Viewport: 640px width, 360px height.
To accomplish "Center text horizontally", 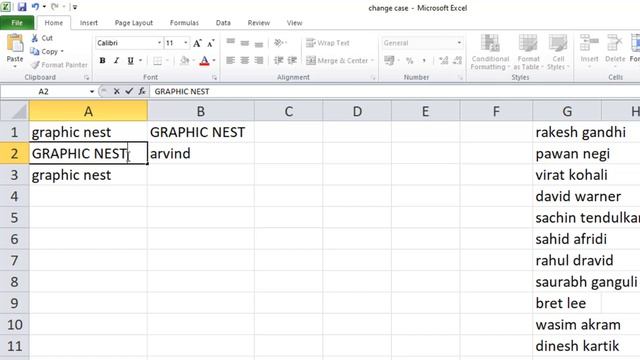I will click(244, 60).
